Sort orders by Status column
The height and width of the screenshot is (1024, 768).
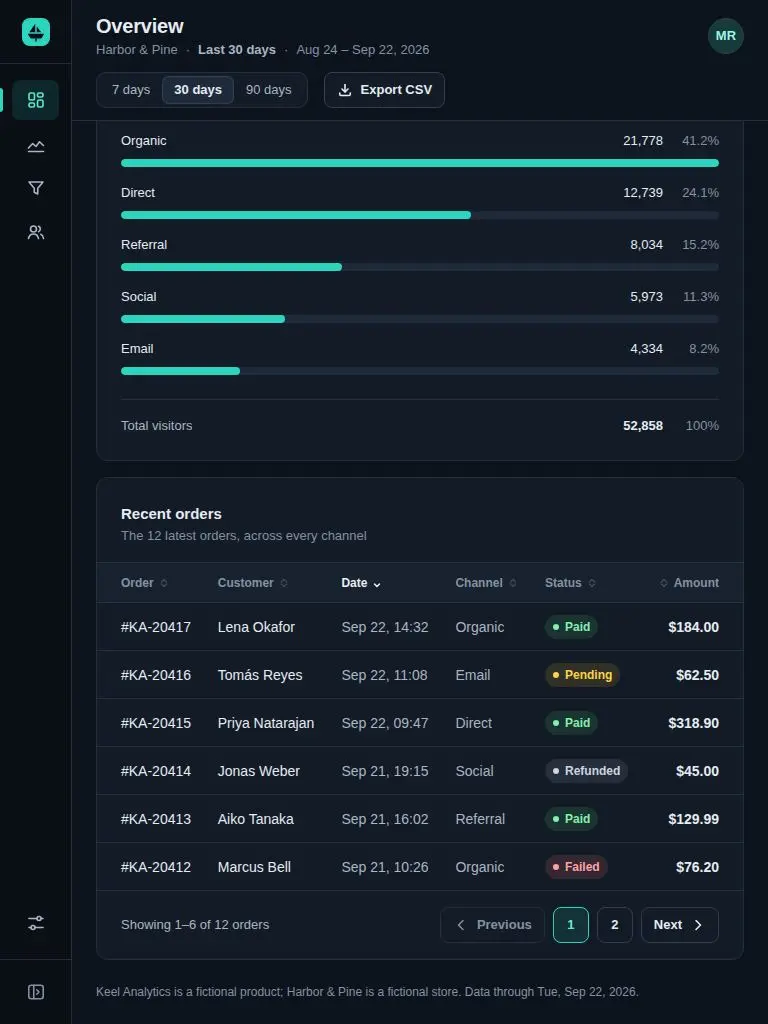[x=570, y=583]
